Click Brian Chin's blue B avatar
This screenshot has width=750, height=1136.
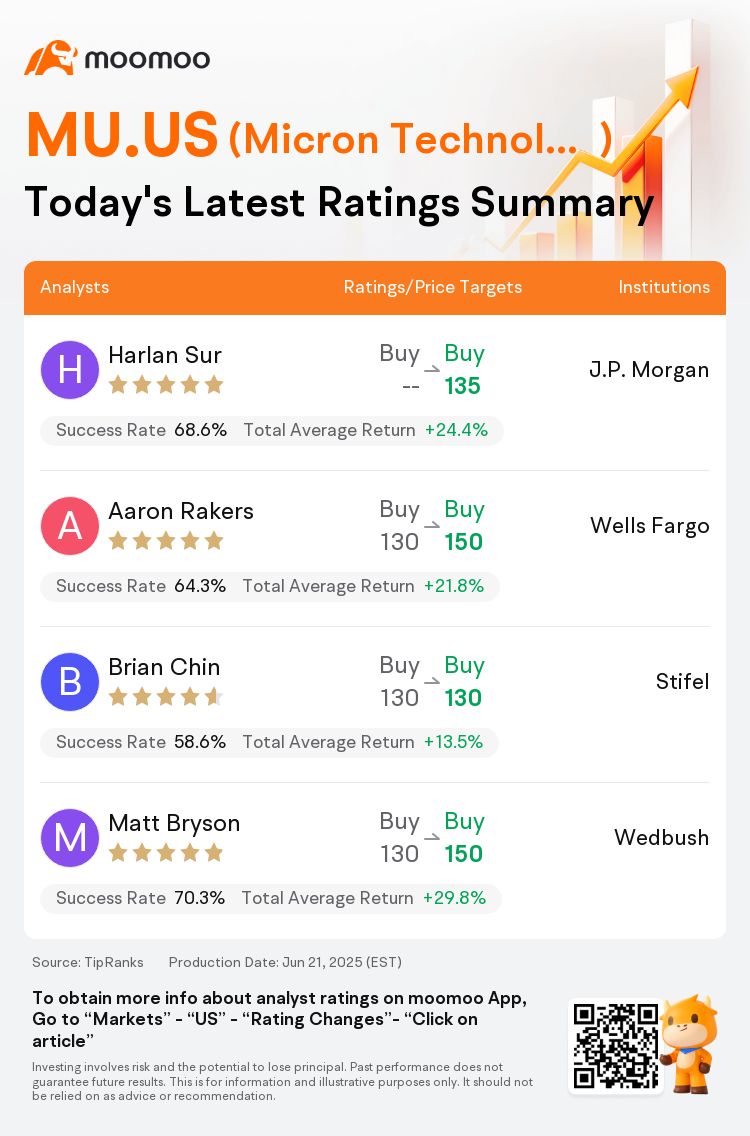click(x=70, y=682)
